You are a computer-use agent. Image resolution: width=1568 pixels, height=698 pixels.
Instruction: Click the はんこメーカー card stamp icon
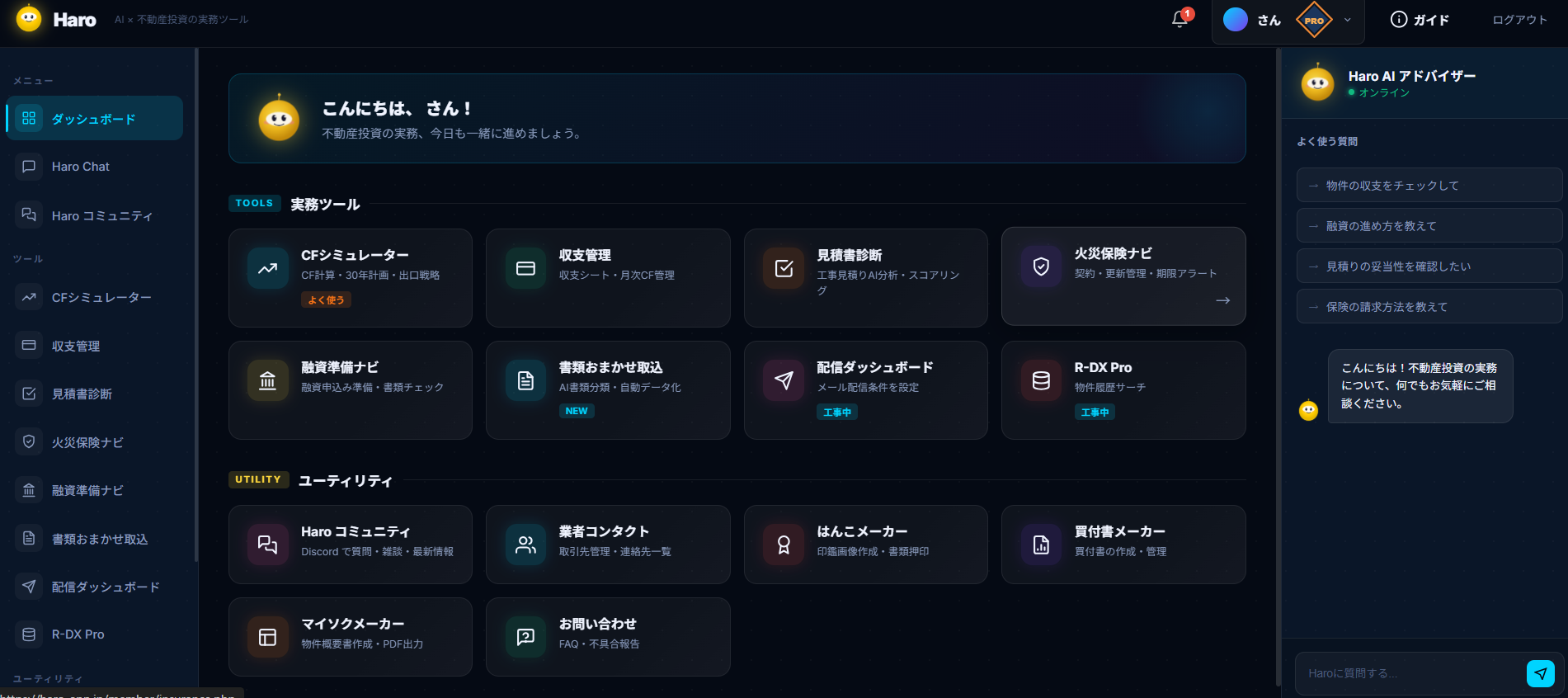pos(784,545)
